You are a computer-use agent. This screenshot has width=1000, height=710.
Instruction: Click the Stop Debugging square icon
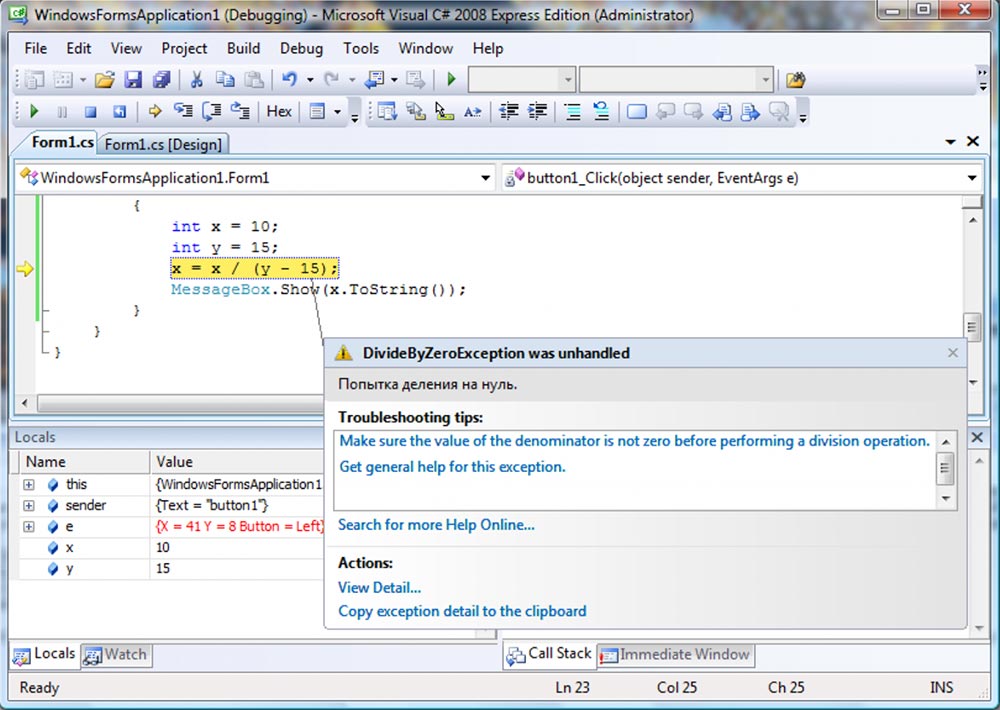tap(91, 112)
